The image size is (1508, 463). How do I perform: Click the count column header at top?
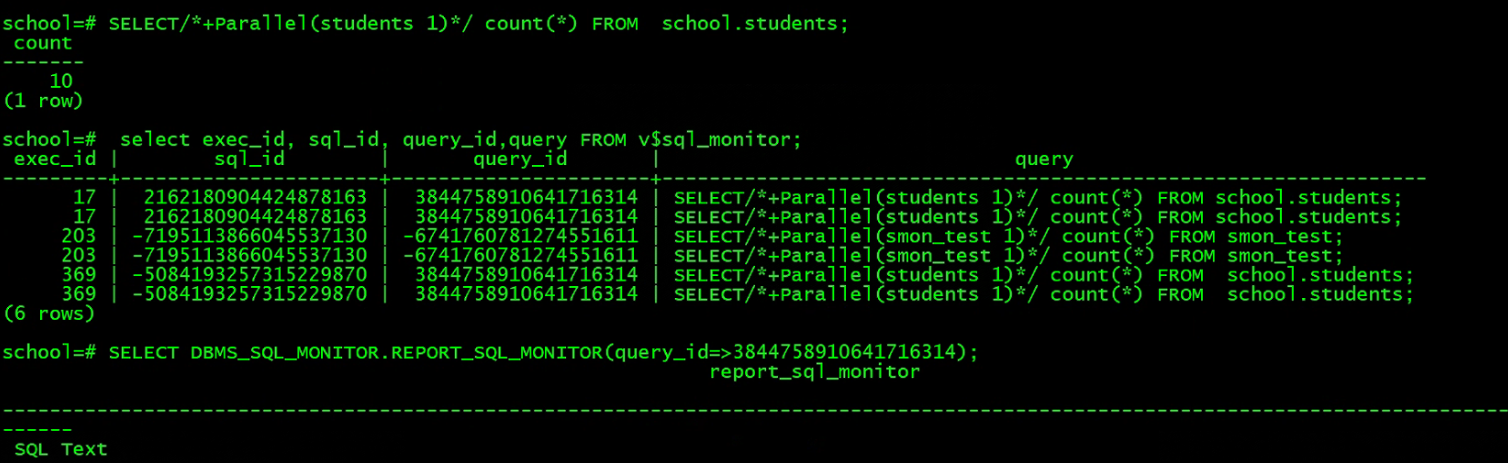pyautogui.click(x=43, y=43)
